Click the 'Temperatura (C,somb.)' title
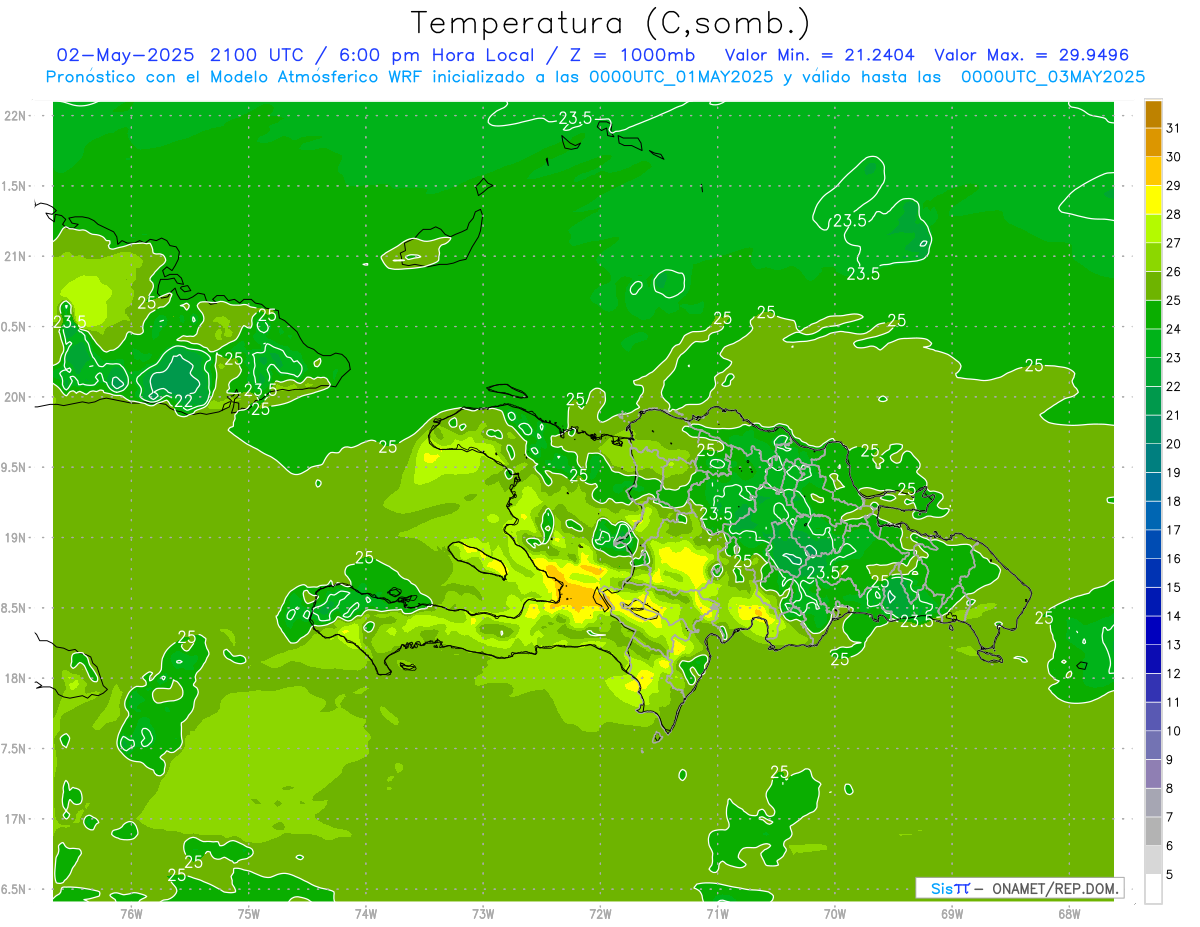Viewport: 1200px width, 927px height. (x=610, y=22)
